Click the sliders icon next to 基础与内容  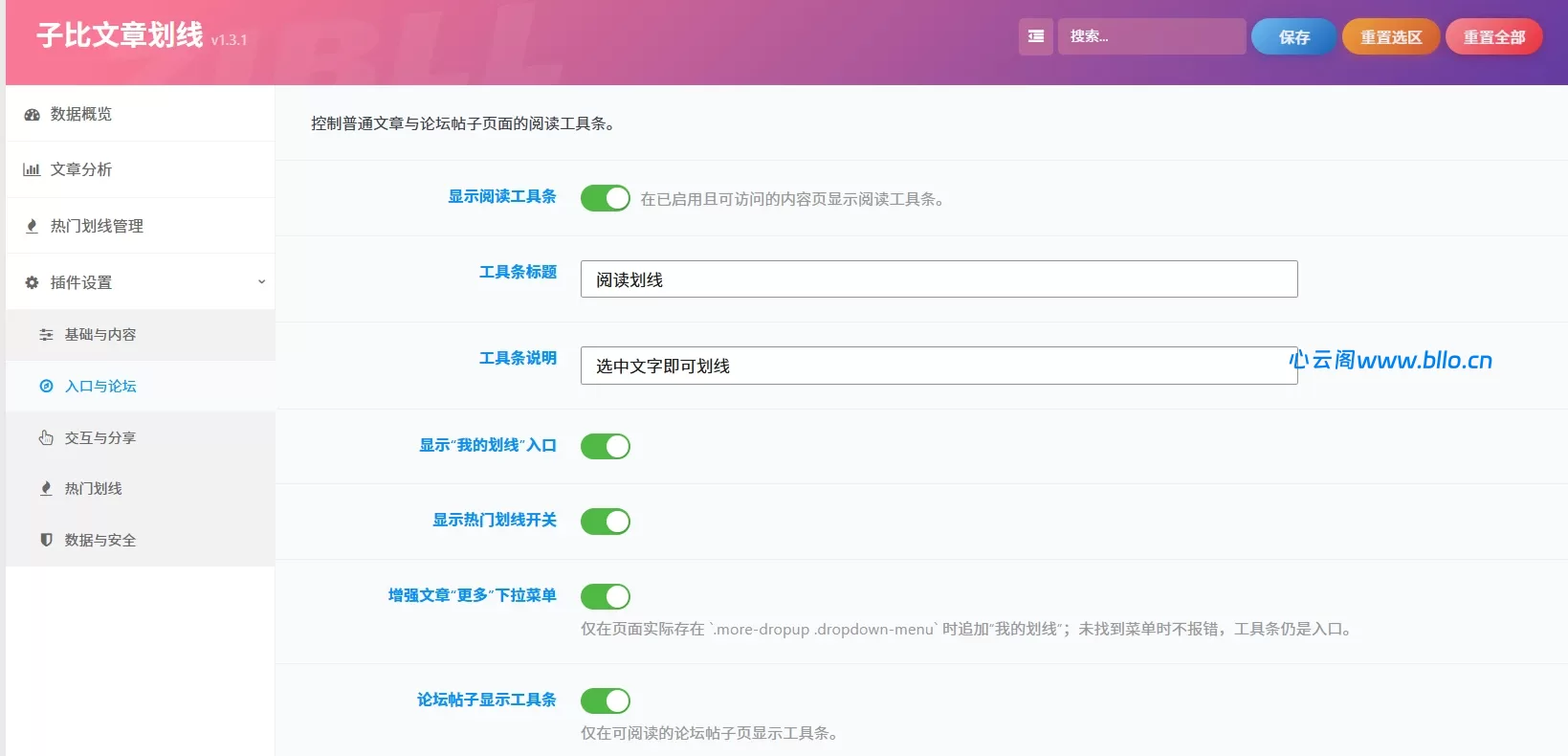(46, 335)
